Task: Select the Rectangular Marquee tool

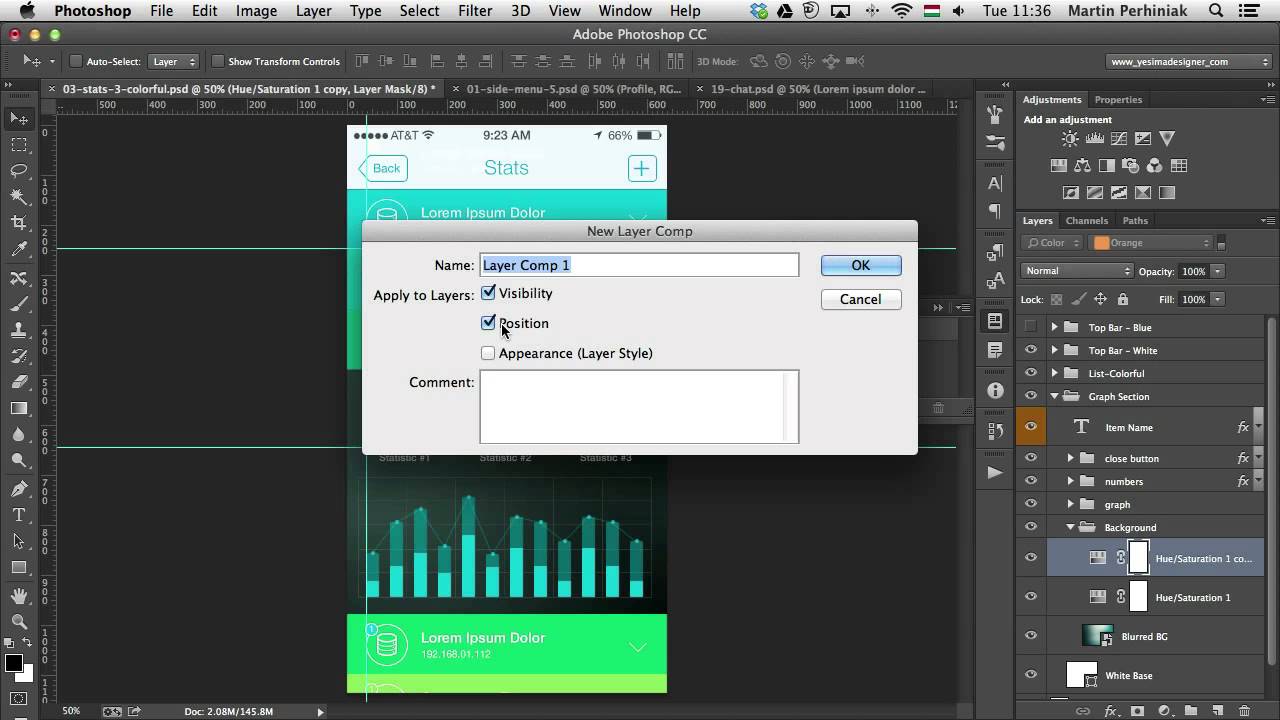Action: 19,145
